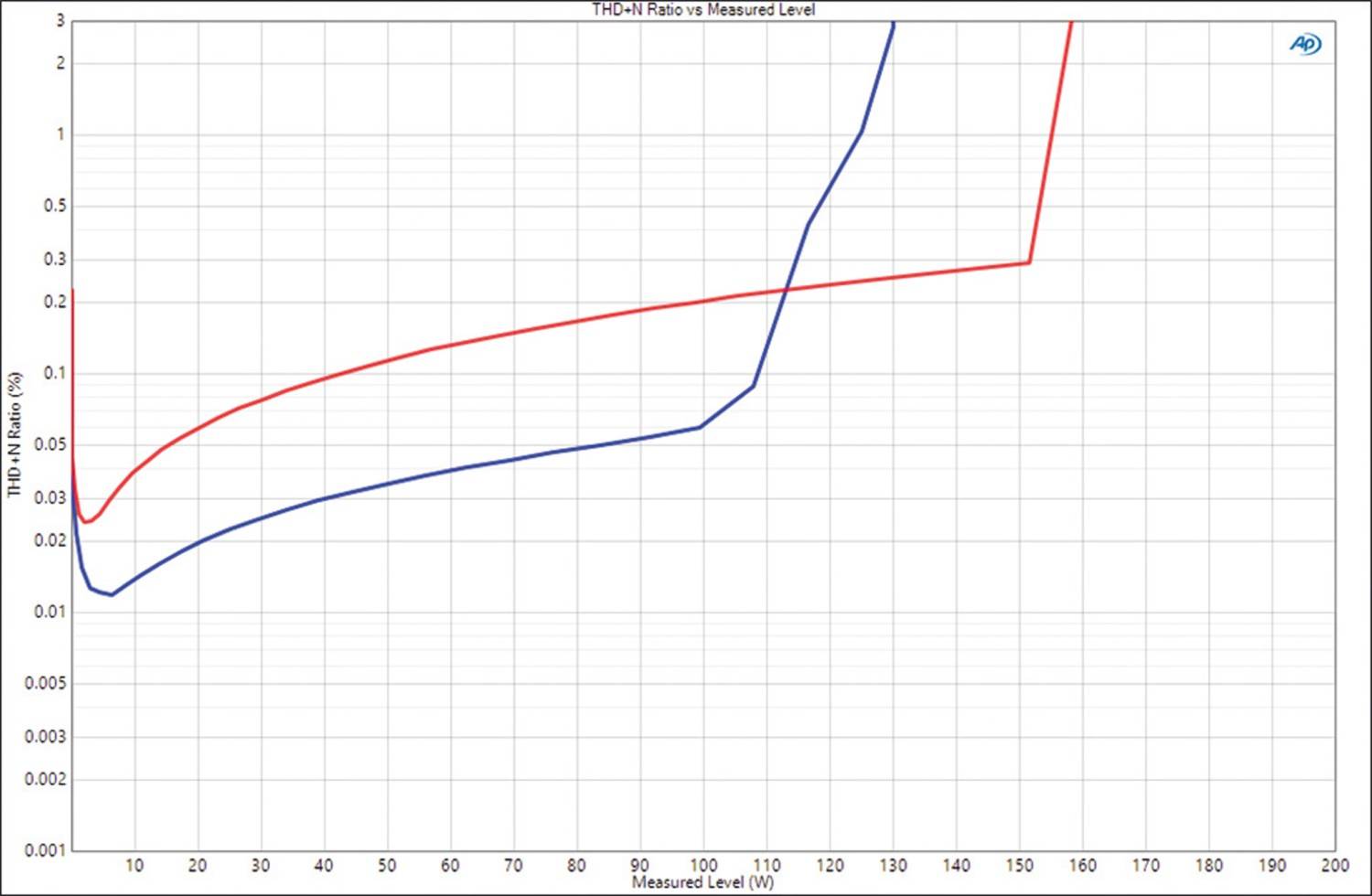Click the y-axis tick label '0.01'

point(49,612)
